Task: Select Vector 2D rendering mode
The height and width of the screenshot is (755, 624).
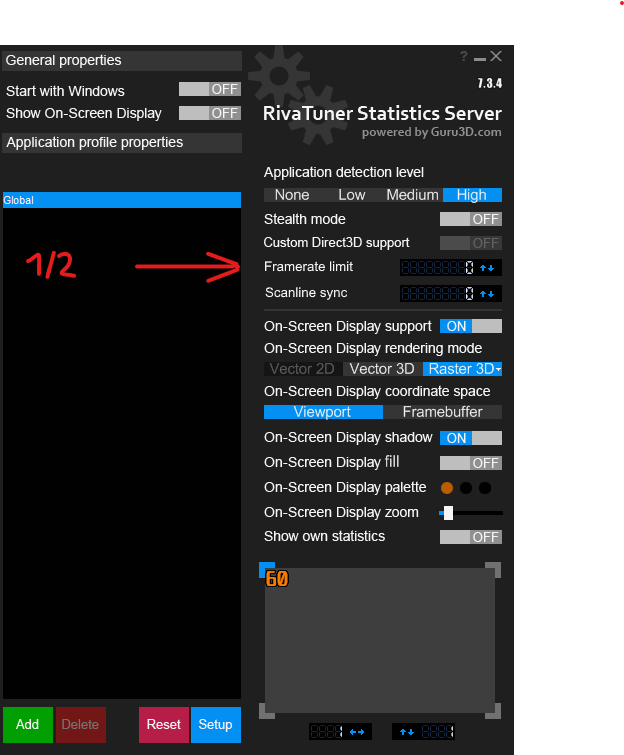Action: 302,369
